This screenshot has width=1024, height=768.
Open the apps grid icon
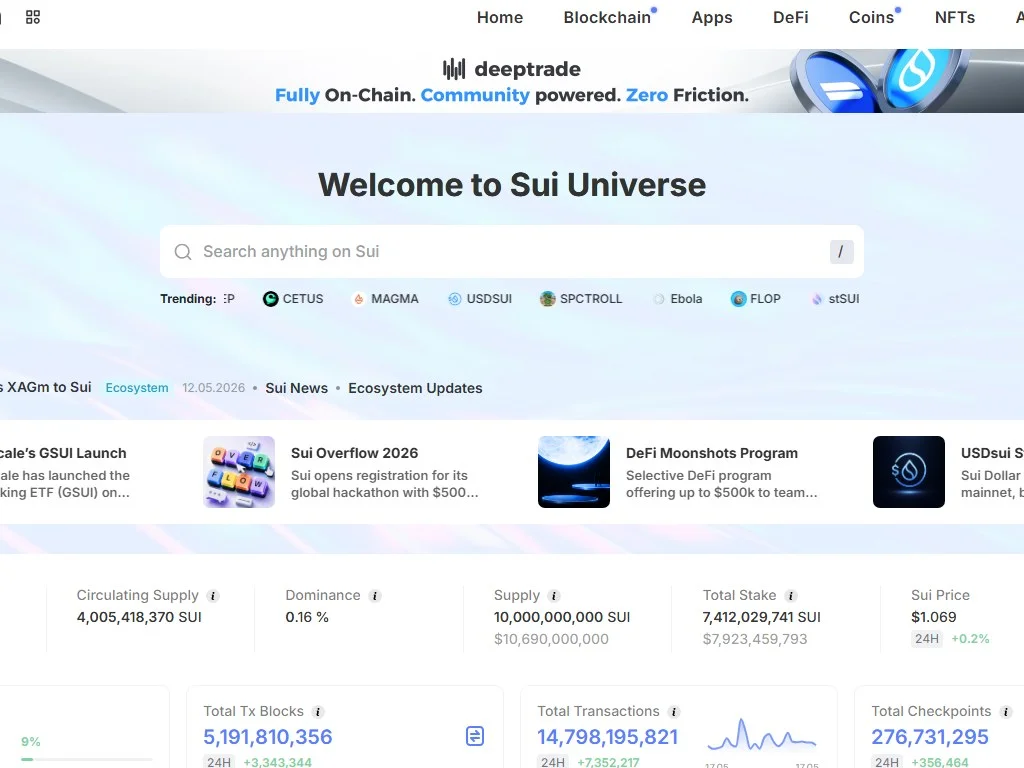33,17
